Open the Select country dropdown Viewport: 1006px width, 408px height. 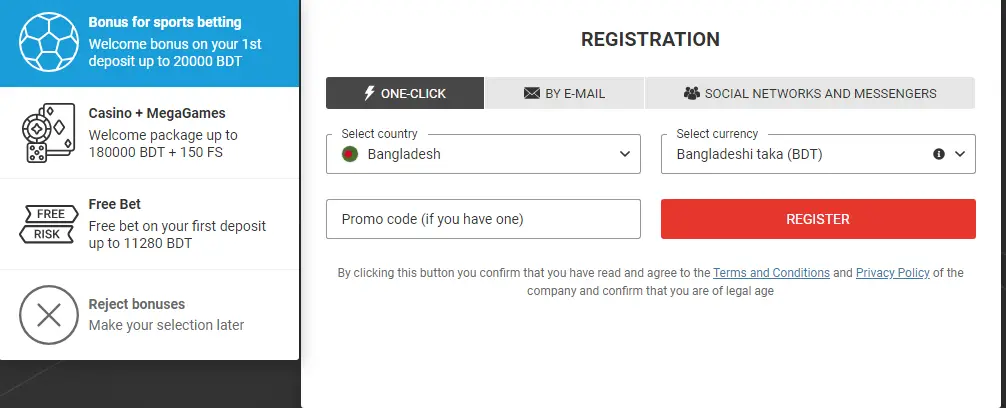(483, 154)
